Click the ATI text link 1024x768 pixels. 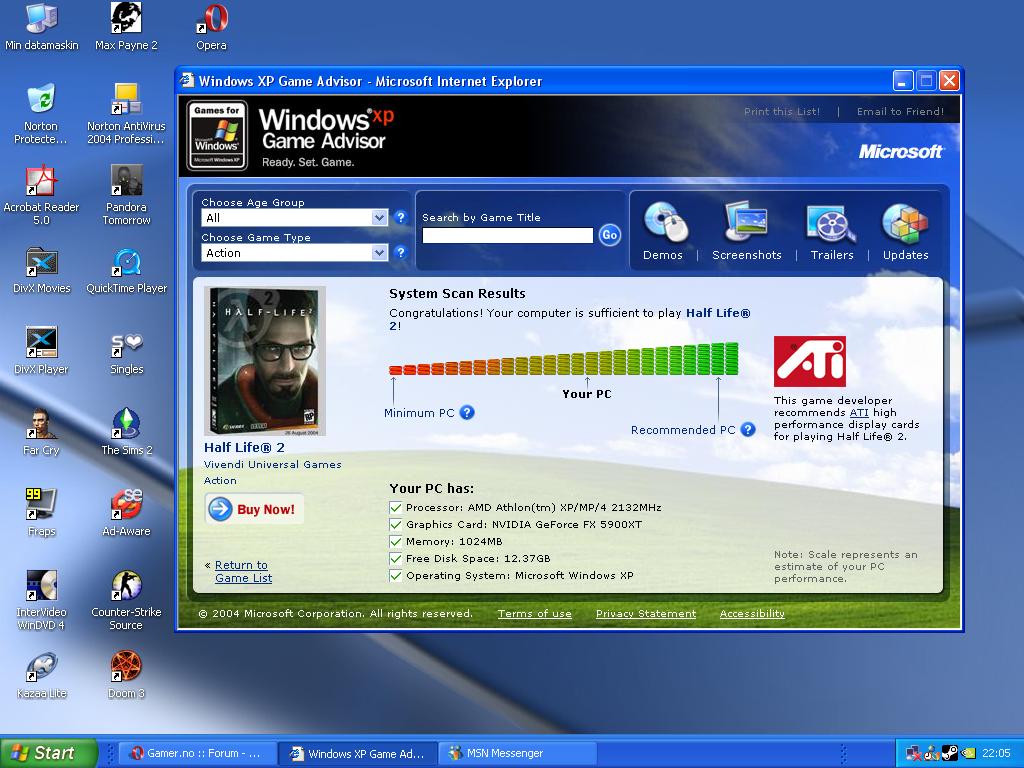click(859, 413)
